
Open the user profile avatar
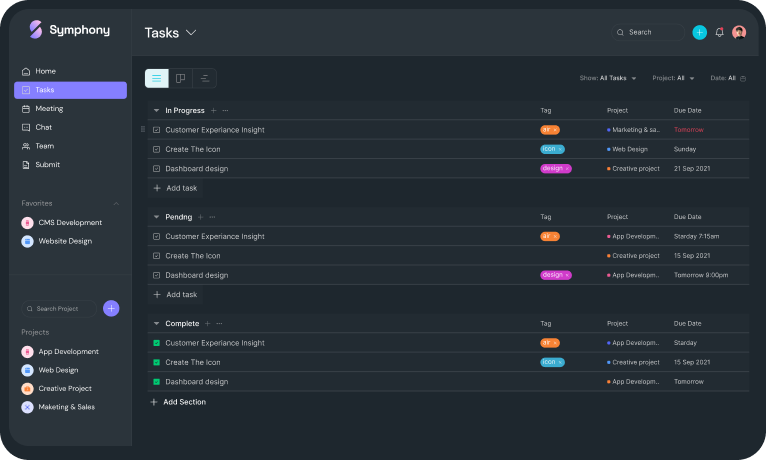(739, 32)
